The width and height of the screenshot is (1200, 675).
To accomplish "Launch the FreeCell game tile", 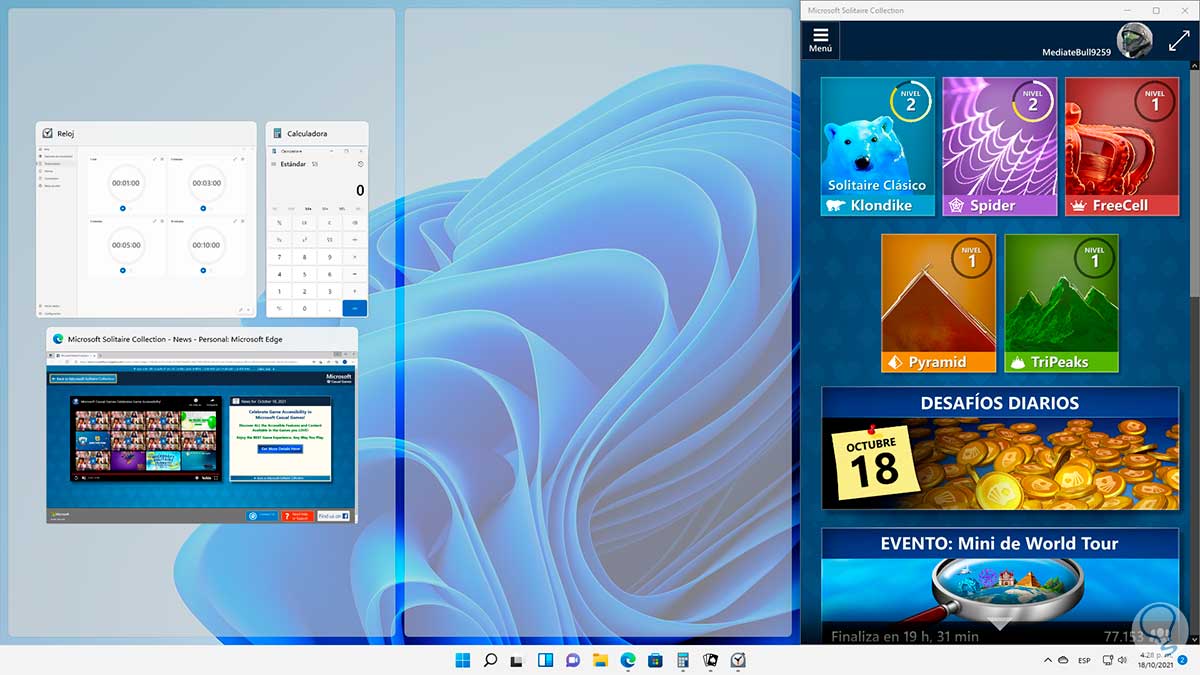I will (x=1122, y=146).
